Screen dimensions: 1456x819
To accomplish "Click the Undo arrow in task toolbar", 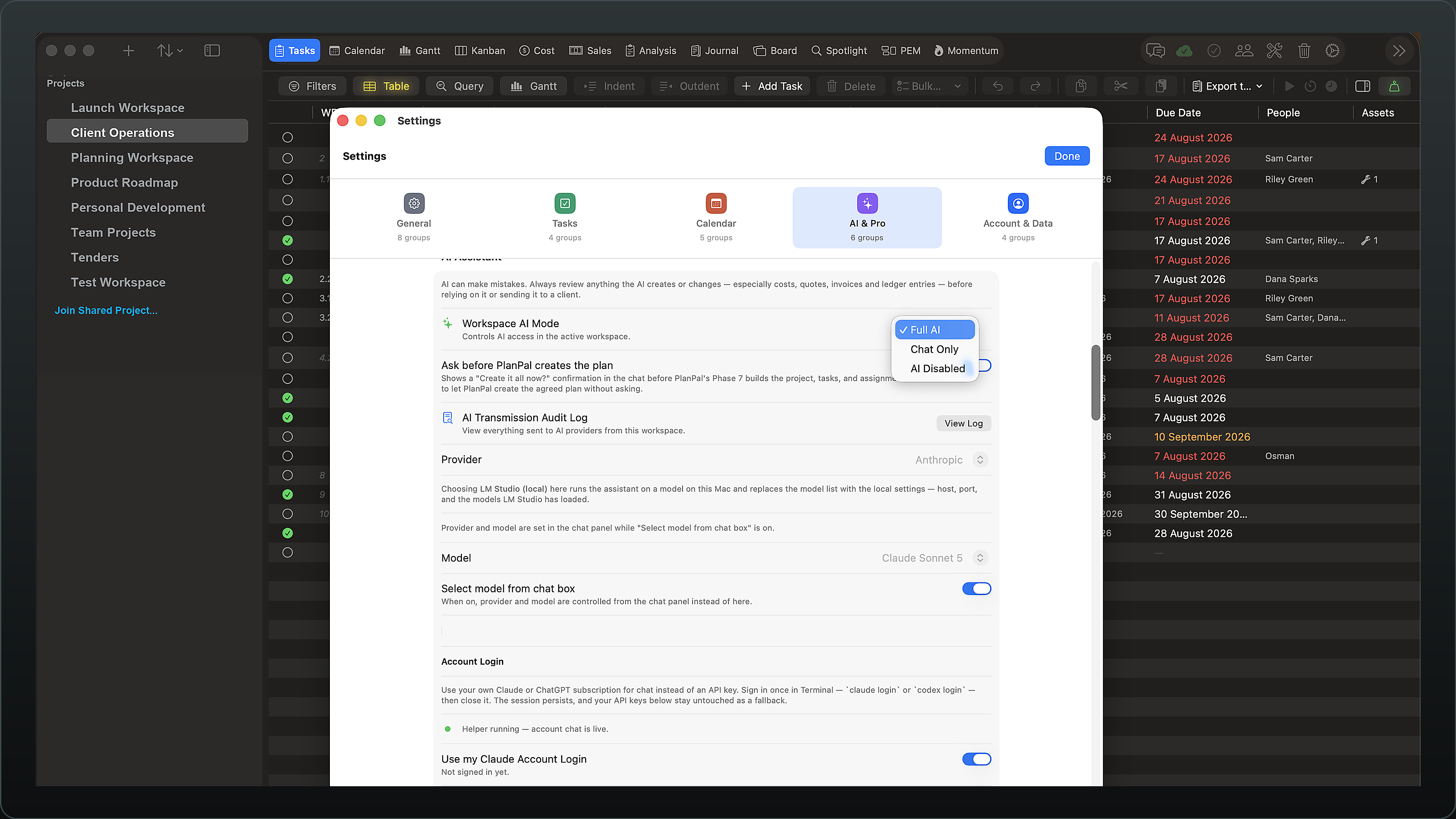I will click(998, 86).
